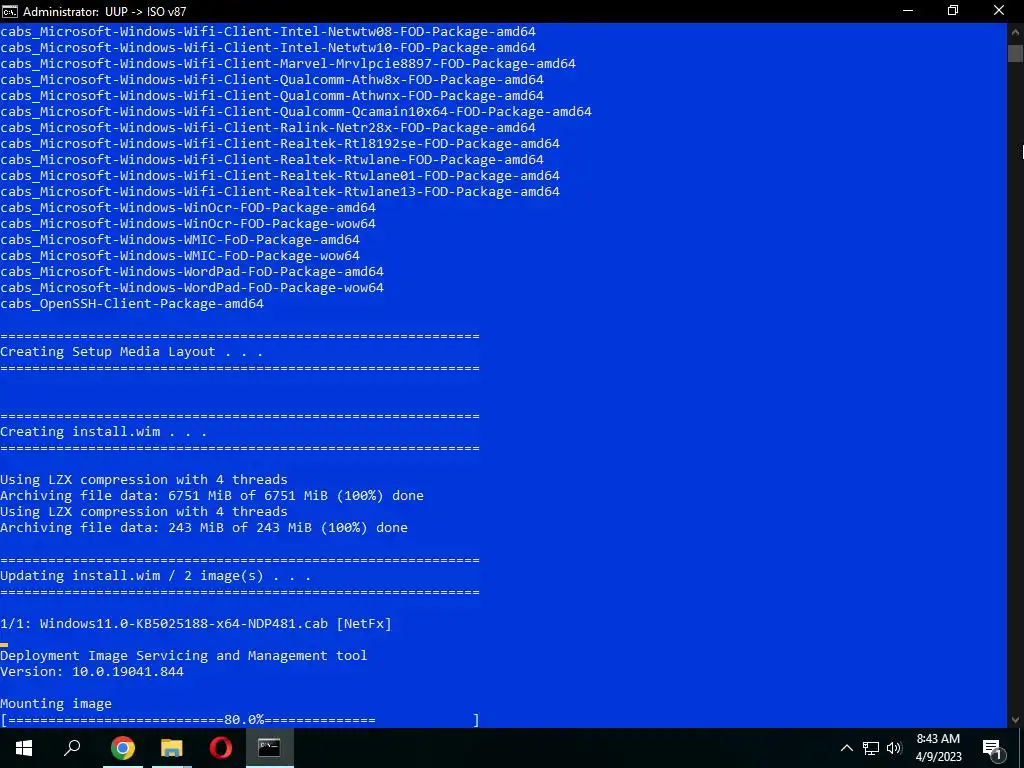Open the network status tray icon

tap(871, 748)
